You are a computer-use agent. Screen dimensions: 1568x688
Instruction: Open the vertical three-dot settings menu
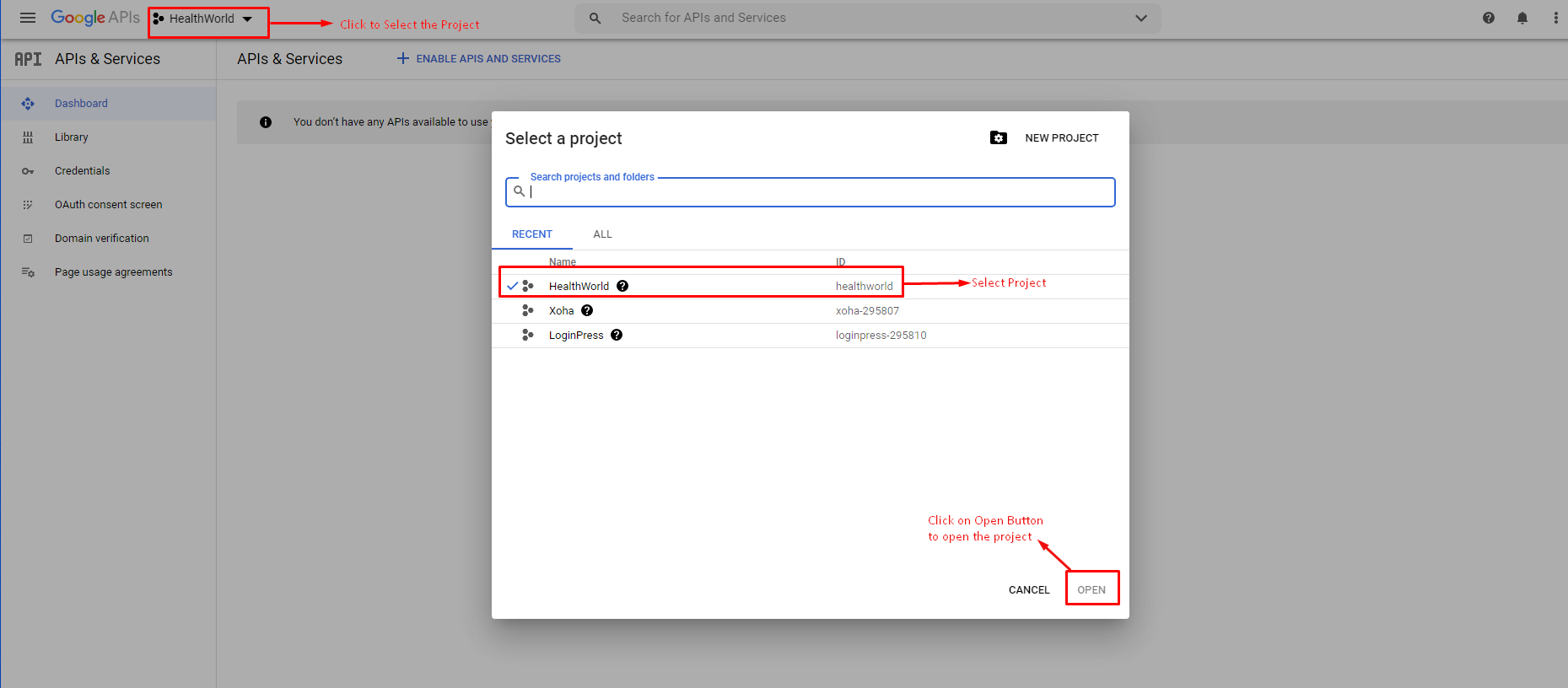1556,18
